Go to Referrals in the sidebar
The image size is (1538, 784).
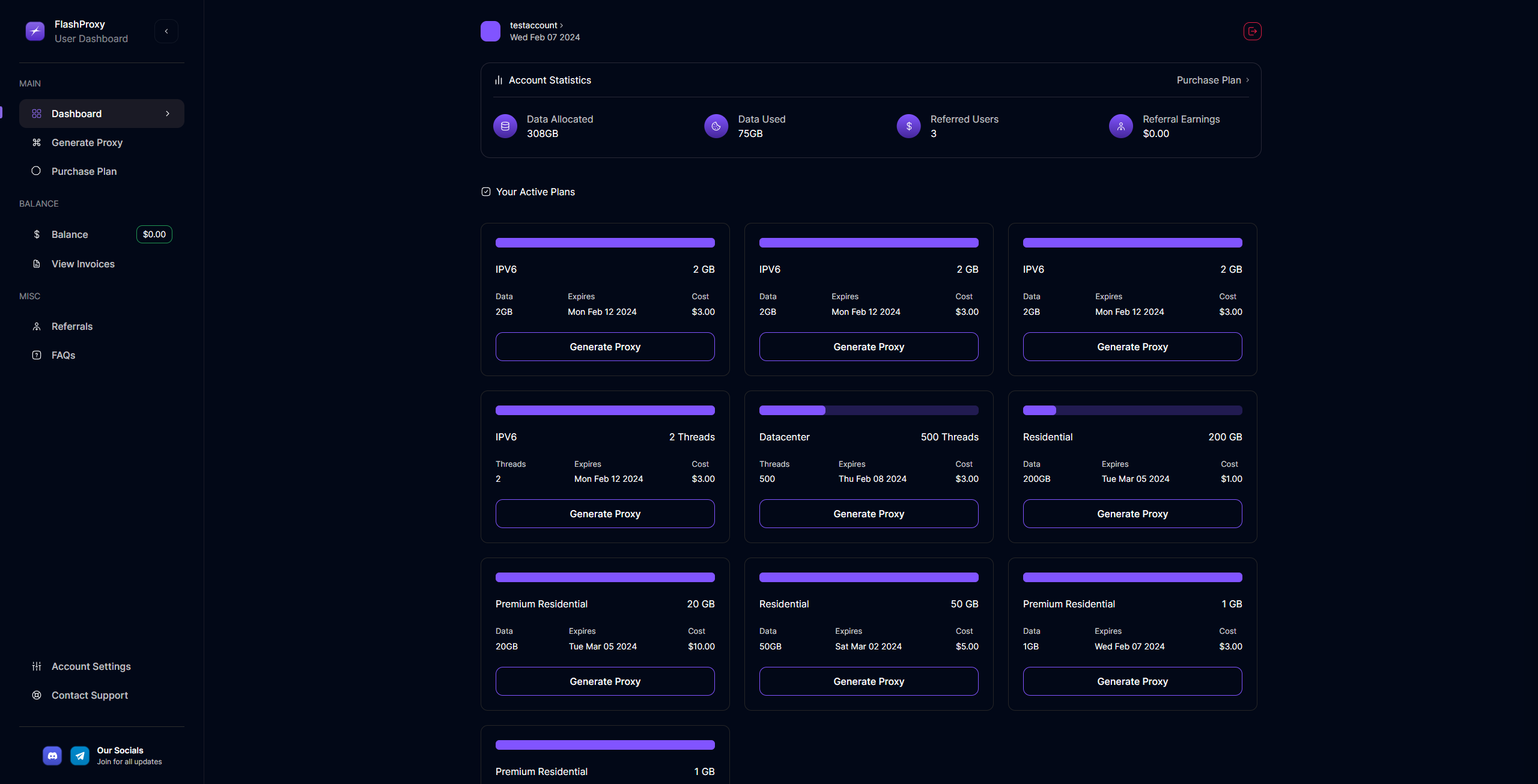pos(71,326)
